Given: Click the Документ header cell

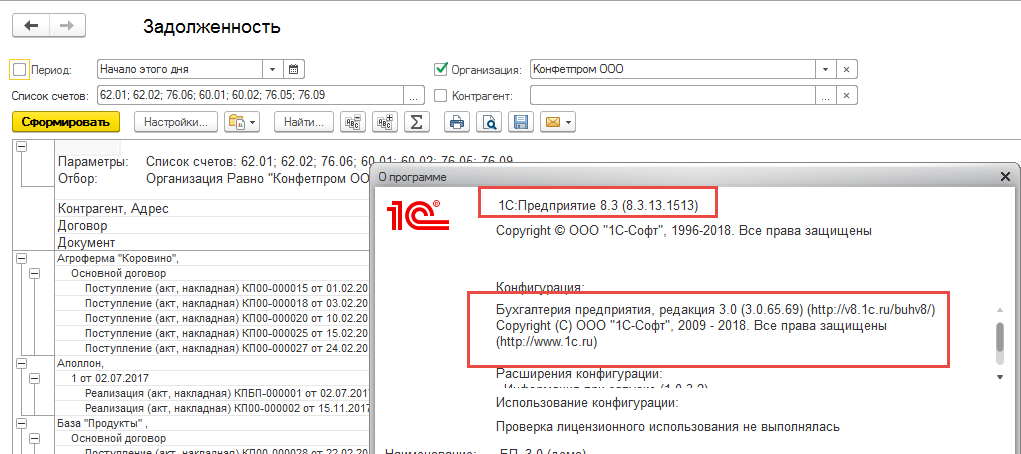Looking at the screenshot, I should (212, 242).
